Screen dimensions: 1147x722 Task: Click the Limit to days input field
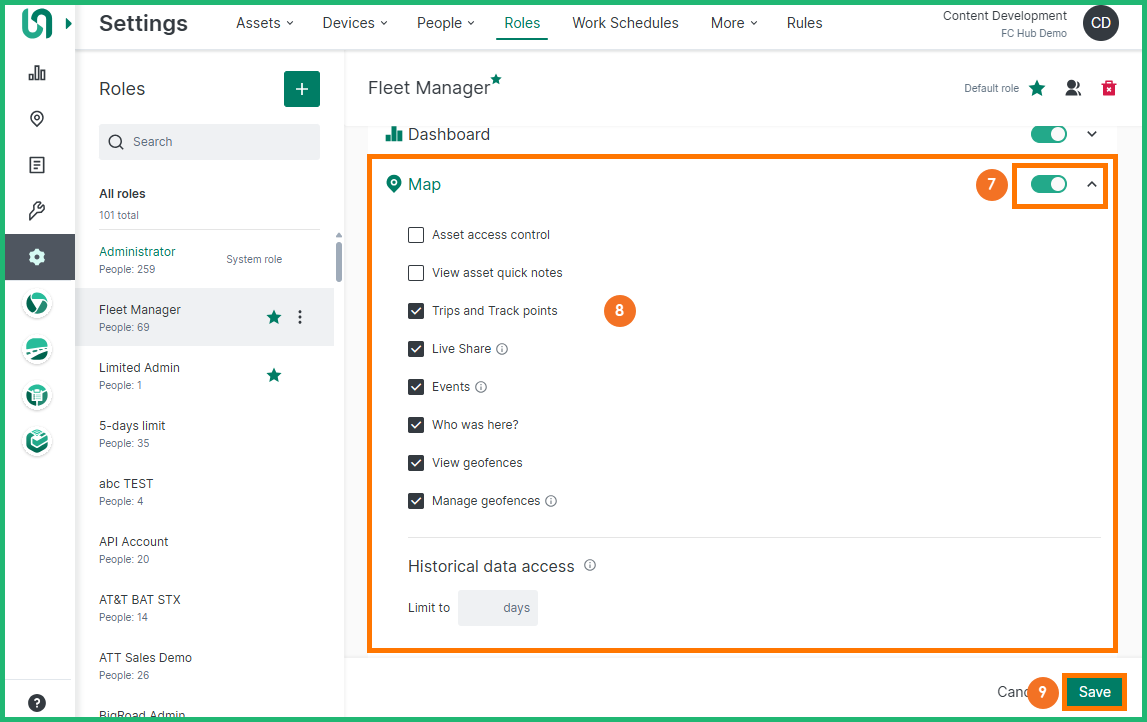(x=497, y=608)
